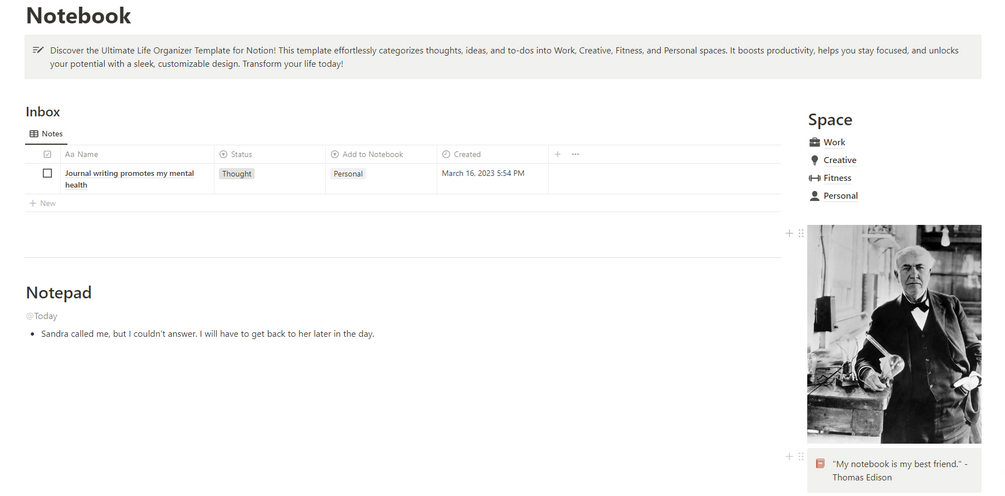Open the Creative space link

coord(840,160)
